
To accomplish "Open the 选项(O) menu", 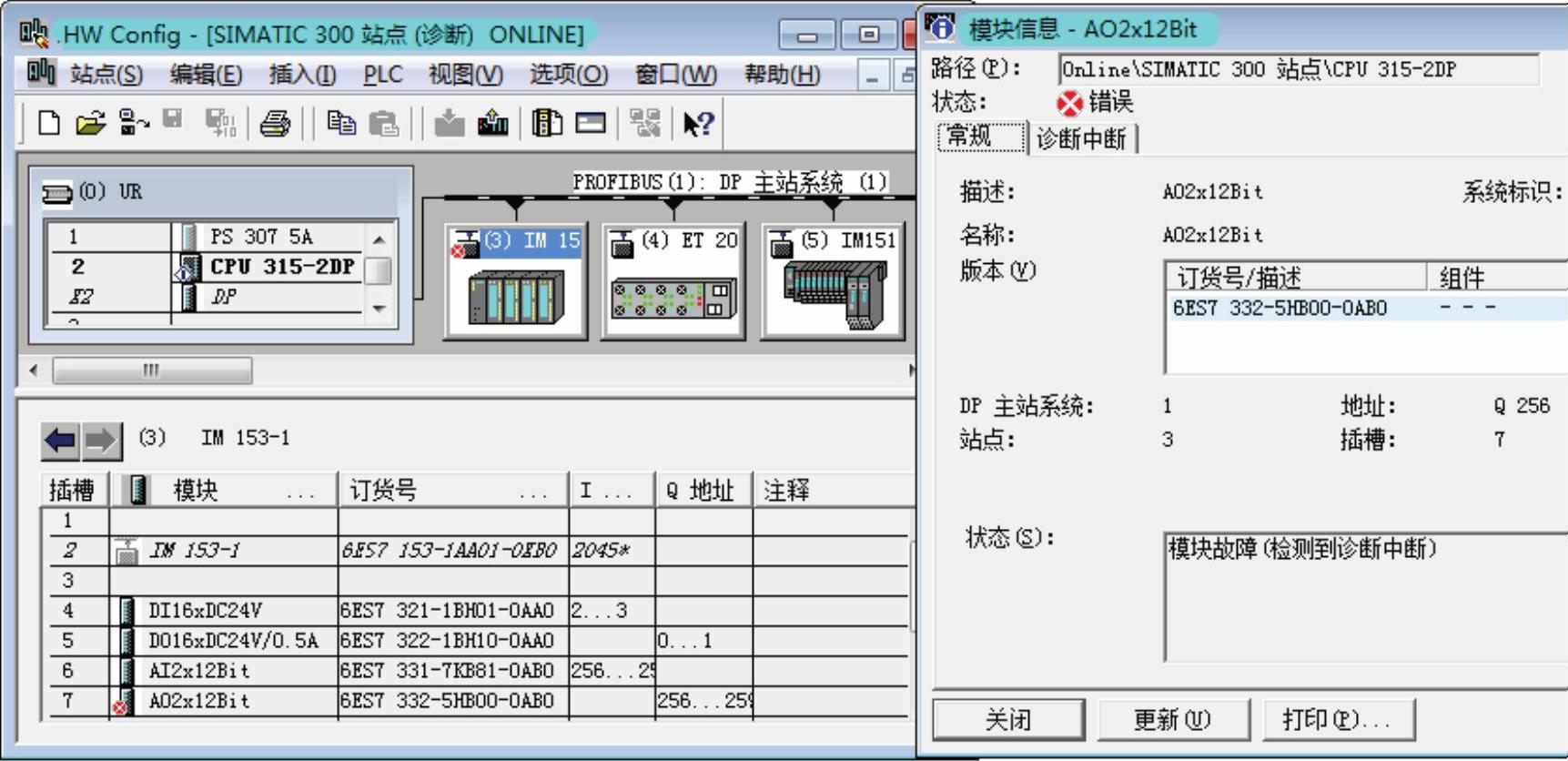I will click(569, 75).
